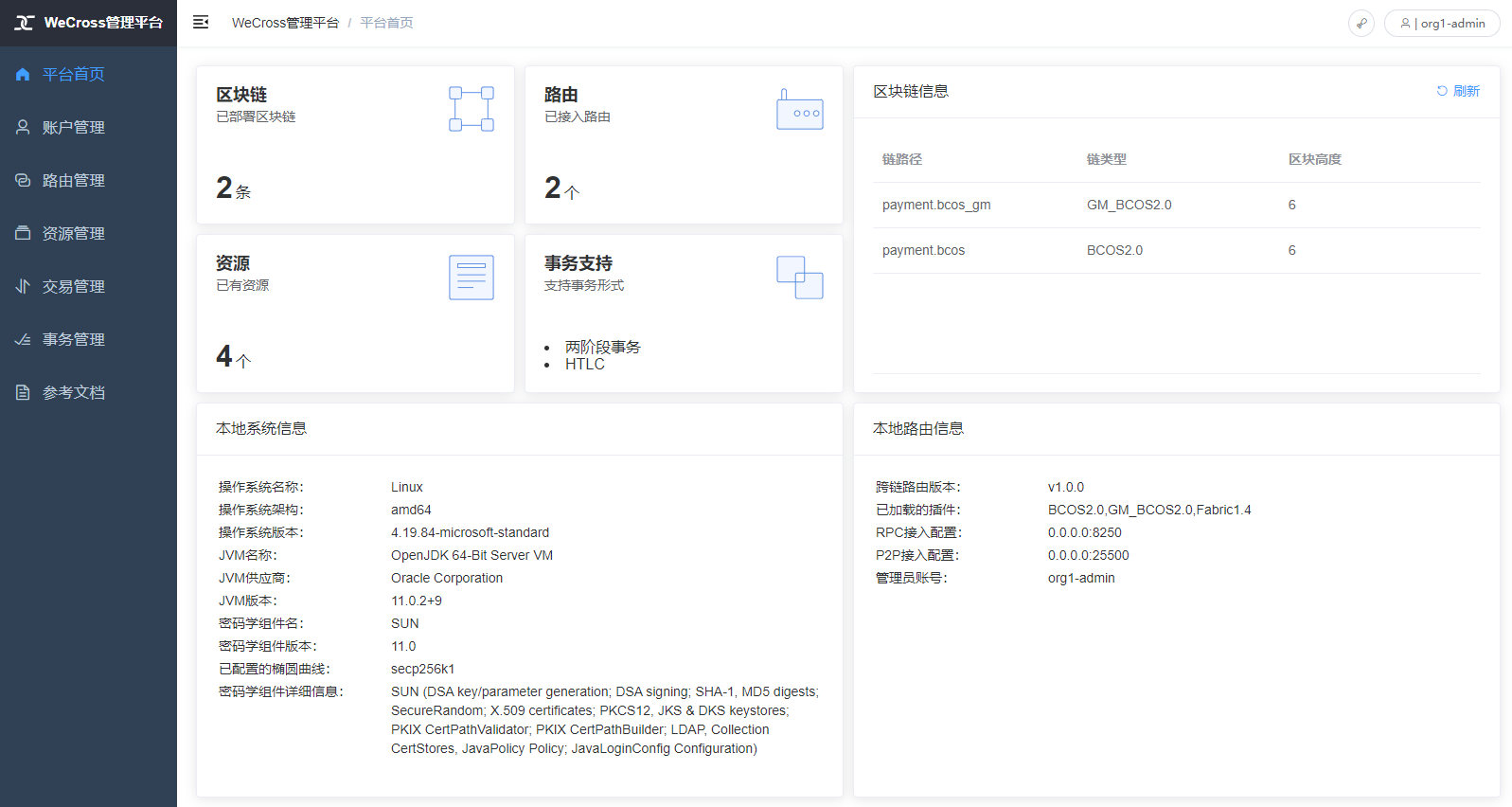
Task: Click the person icon for 账户管理
Action: tap(23, 127)
